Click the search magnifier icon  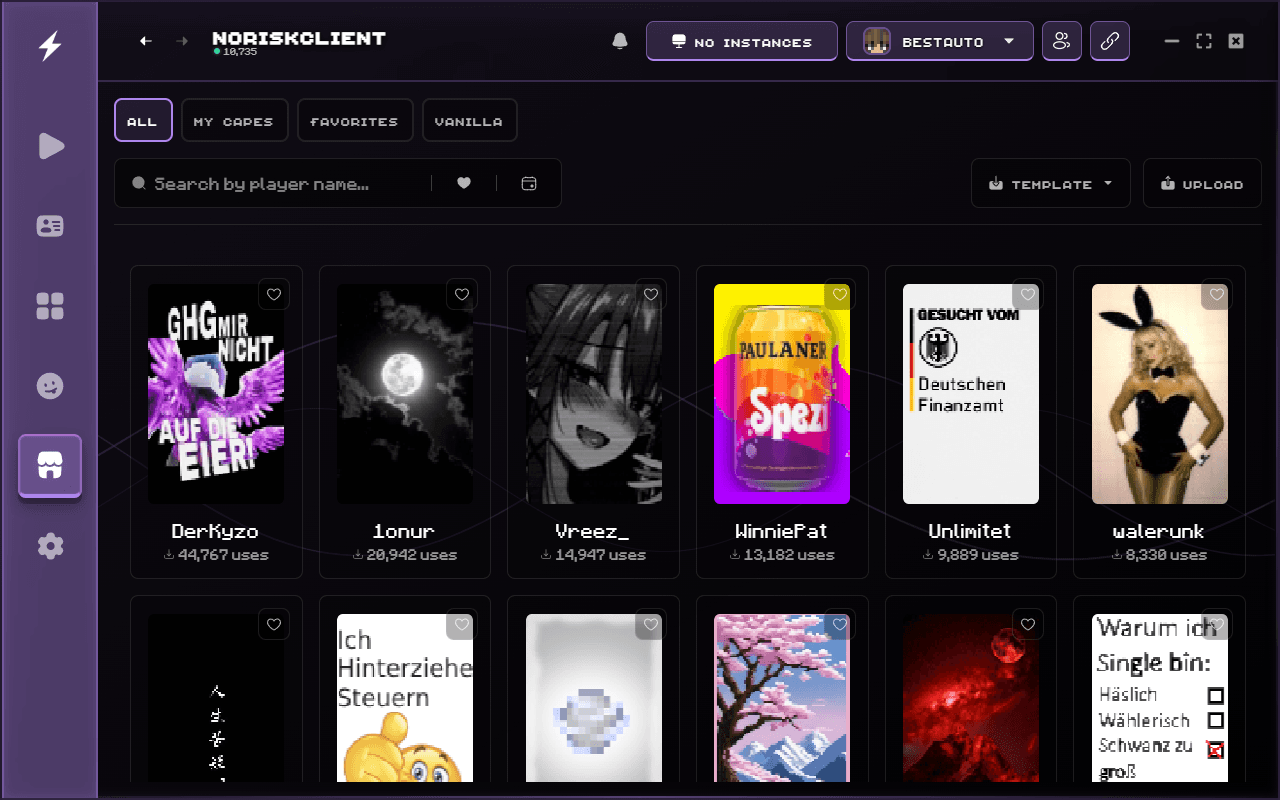pos(139,184)
